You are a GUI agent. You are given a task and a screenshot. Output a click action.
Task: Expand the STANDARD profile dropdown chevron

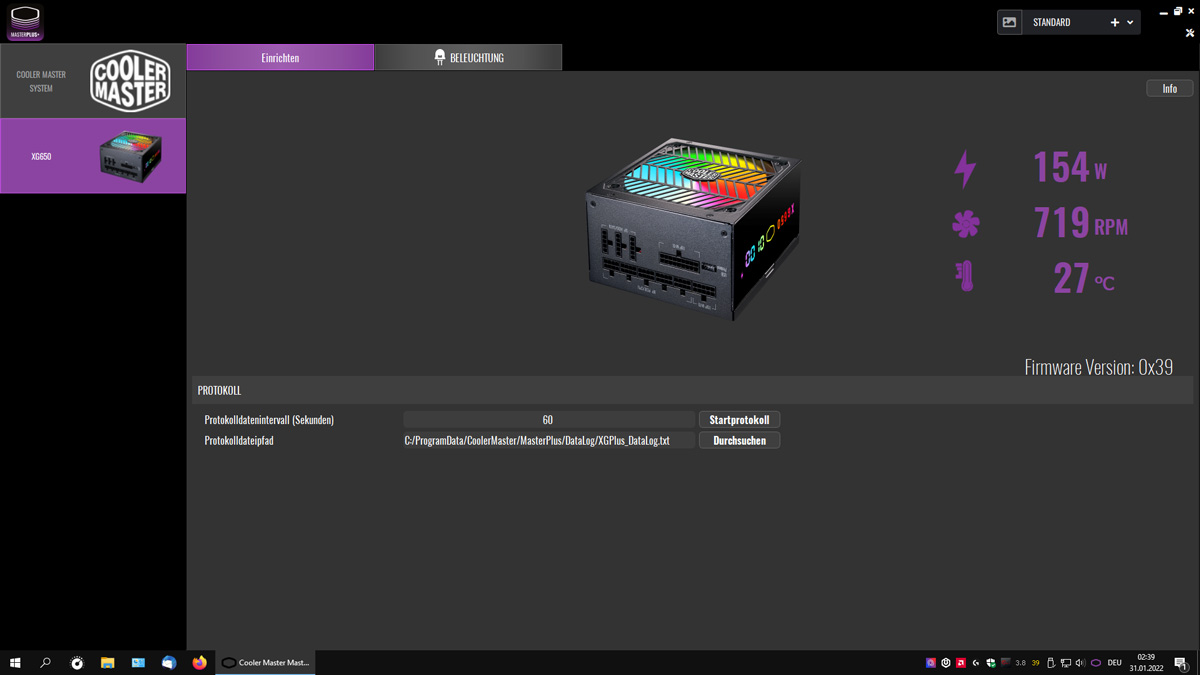click(1130, 22)
